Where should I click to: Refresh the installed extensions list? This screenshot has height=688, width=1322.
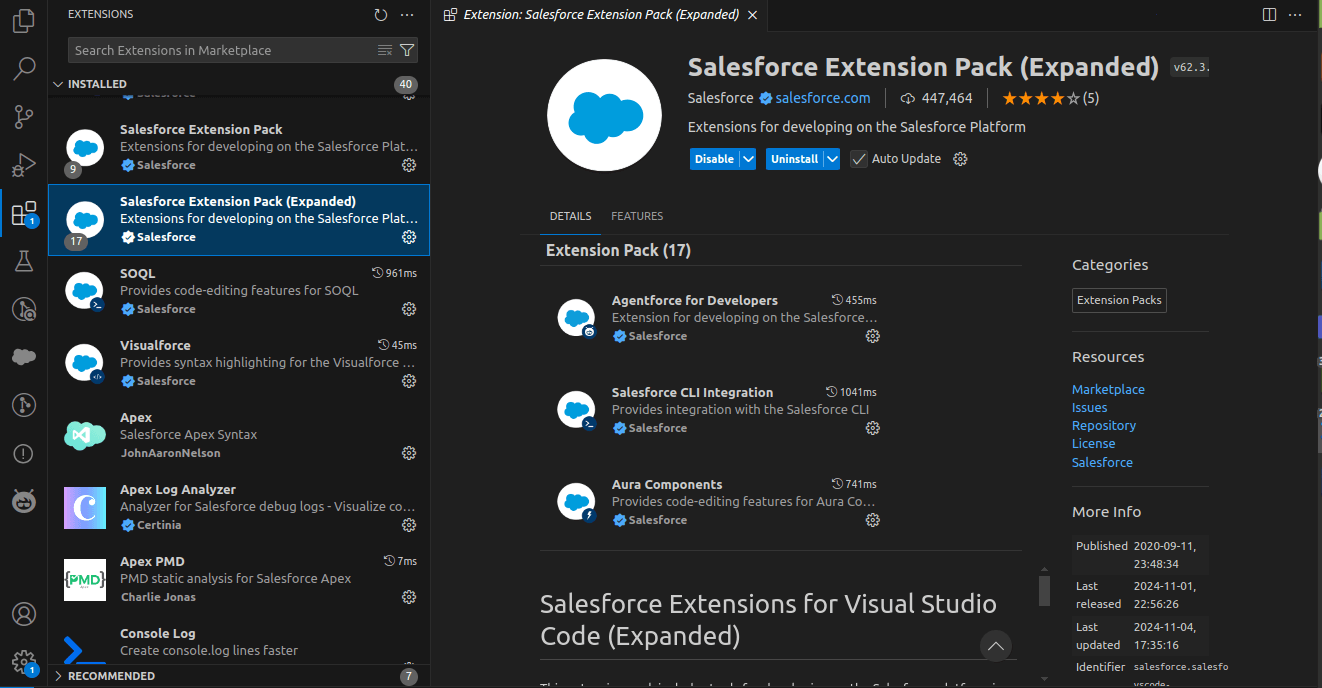pyautogui.click(x=380, y=14)
